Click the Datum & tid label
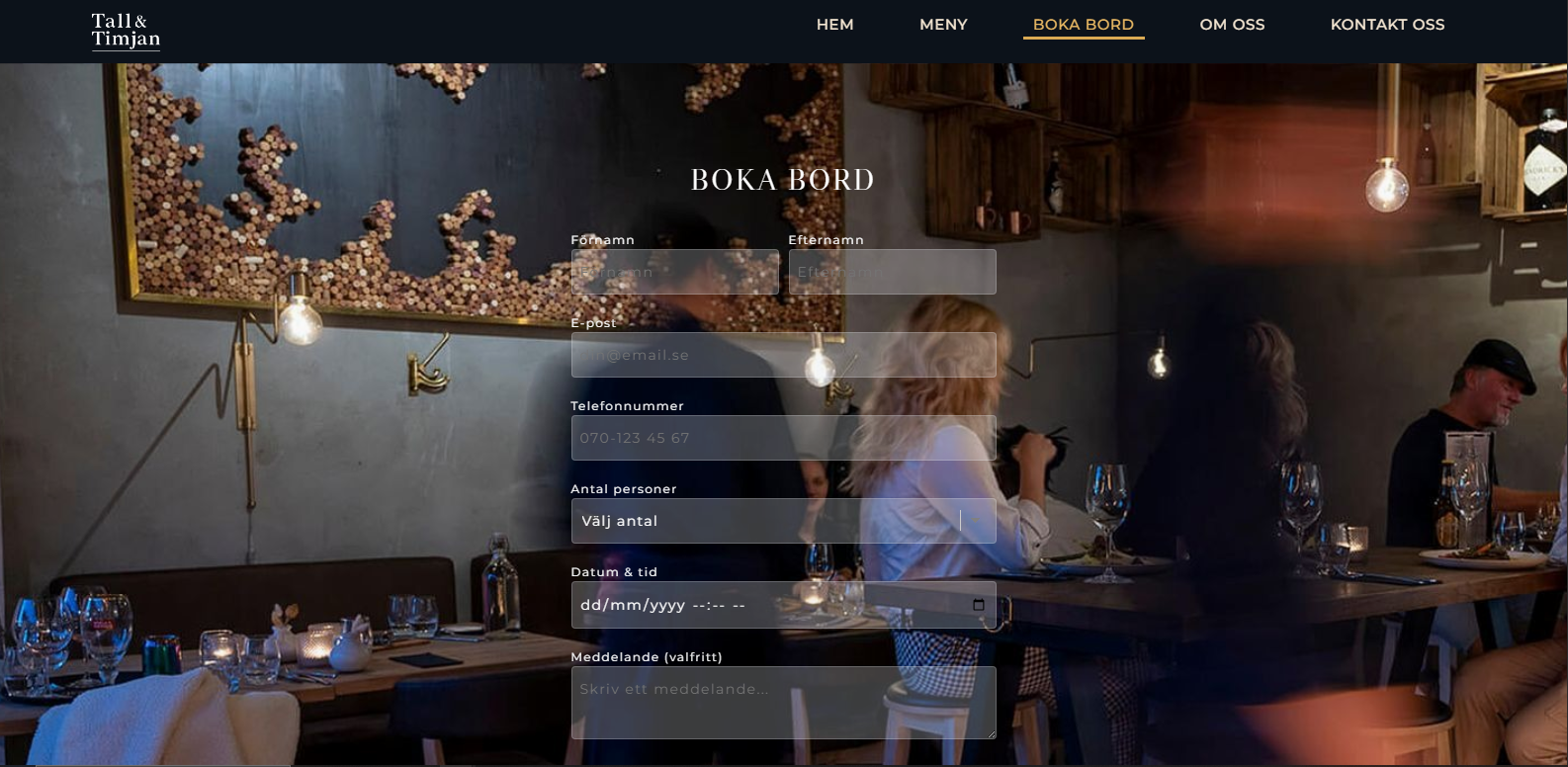The width and height of the screenshot is (1568, 767). click(614, 572)
